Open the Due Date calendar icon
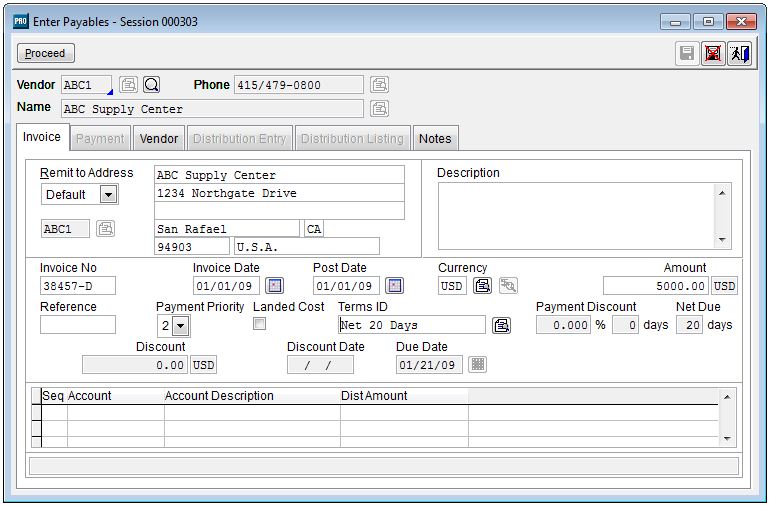The width and height of the screenshot is (770, 506). click(477, 365)
